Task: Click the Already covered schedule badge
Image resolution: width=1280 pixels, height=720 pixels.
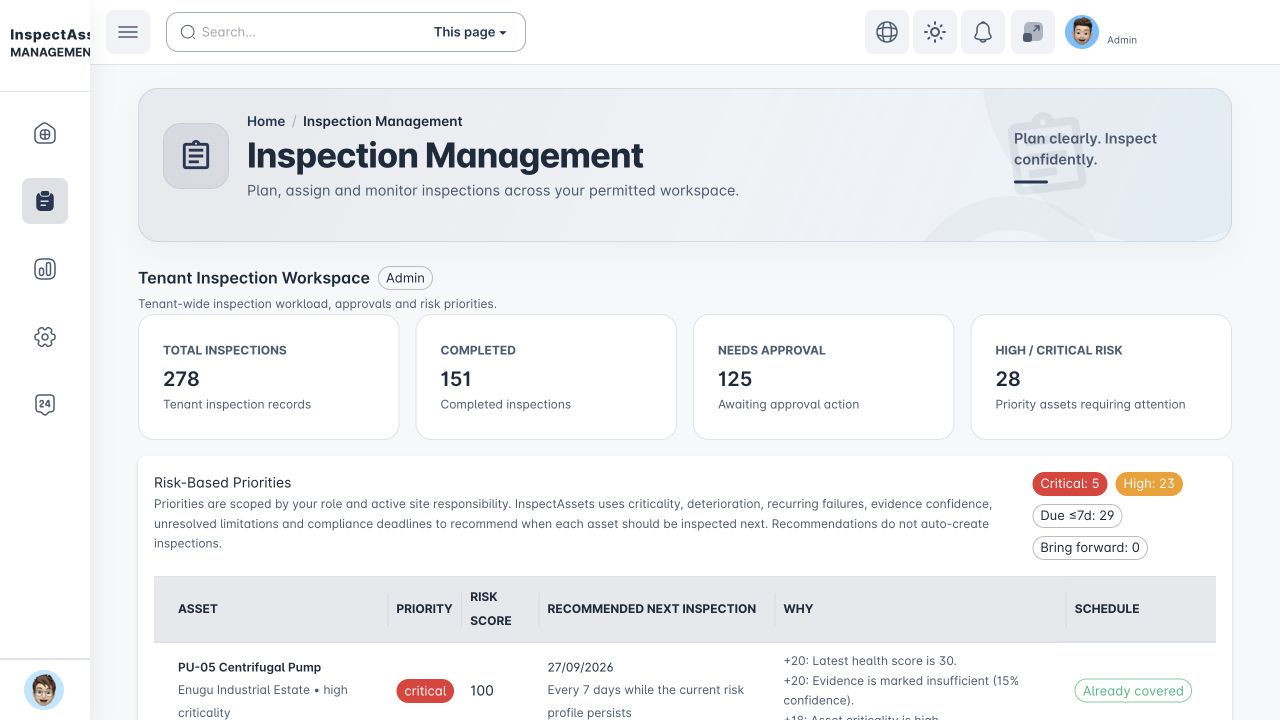Action: (x=1133, y=691)
